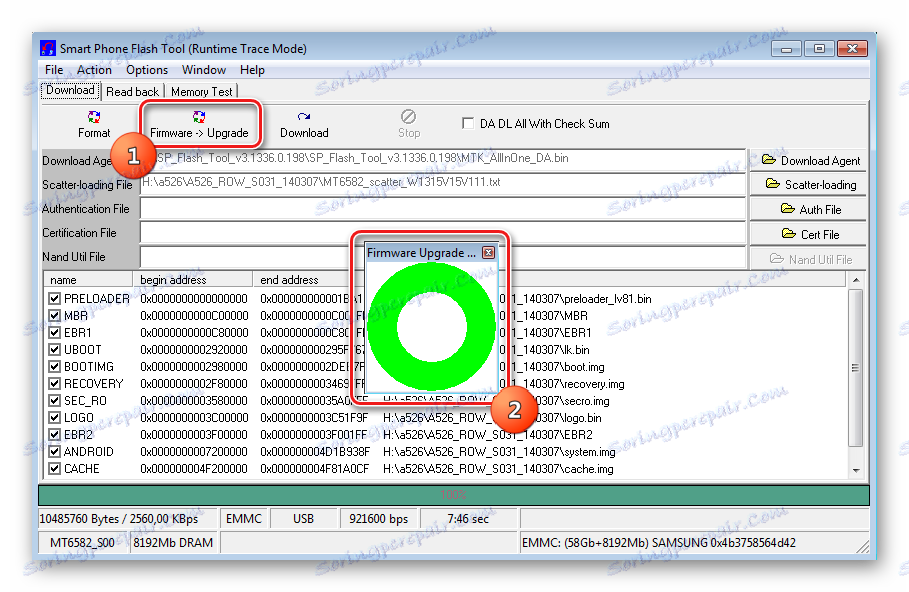Click the USB status bar cell
The height and width of the screenshot is (592, 909).
pos(303,518)
